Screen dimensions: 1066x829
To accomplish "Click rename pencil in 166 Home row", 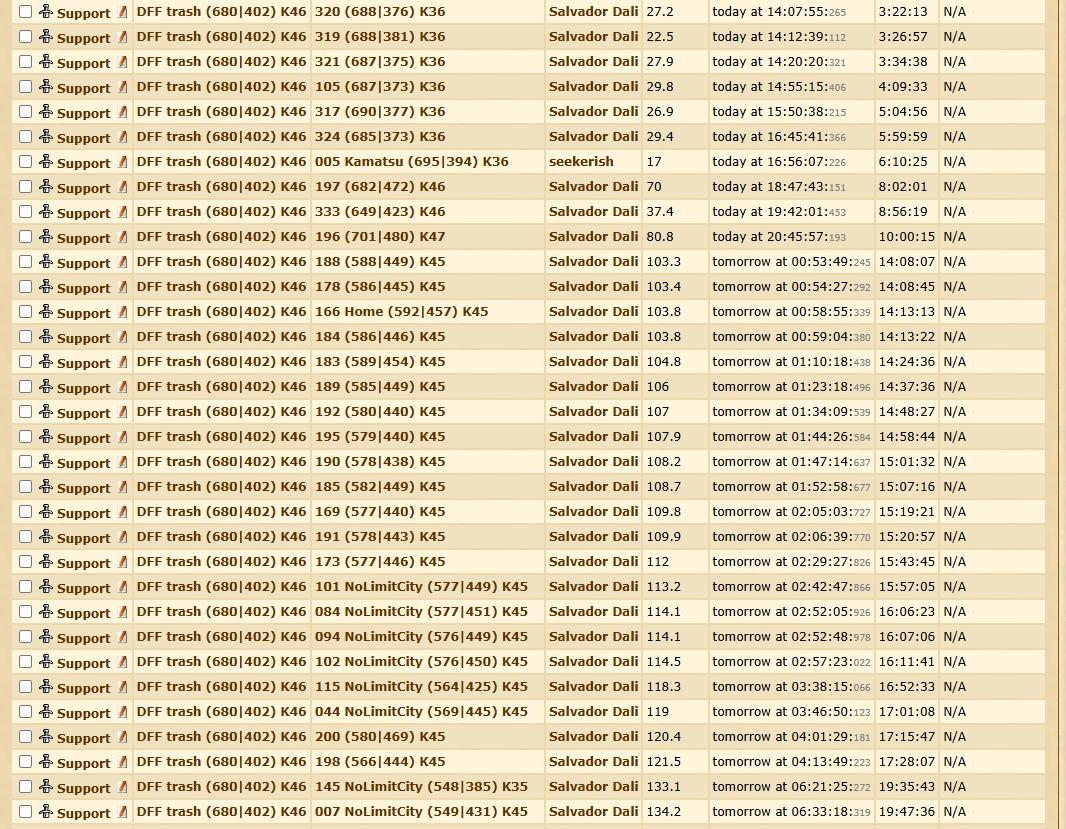I will click(x=123, y=312).
